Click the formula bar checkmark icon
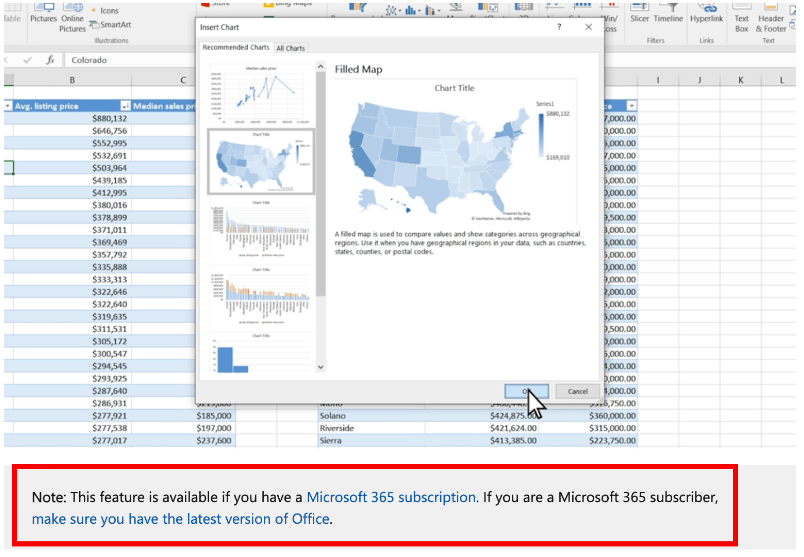 (28, 60)
